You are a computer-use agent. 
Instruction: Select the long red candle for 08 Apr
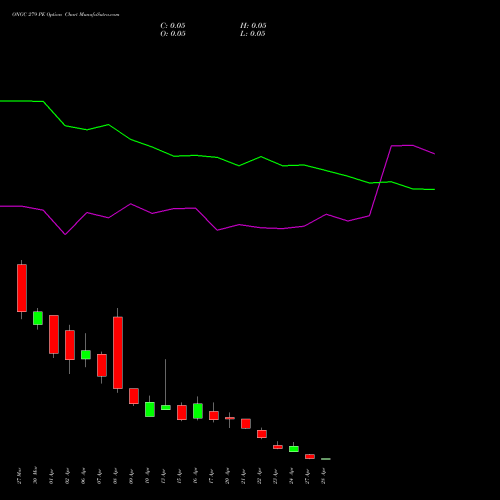[118, 352]
